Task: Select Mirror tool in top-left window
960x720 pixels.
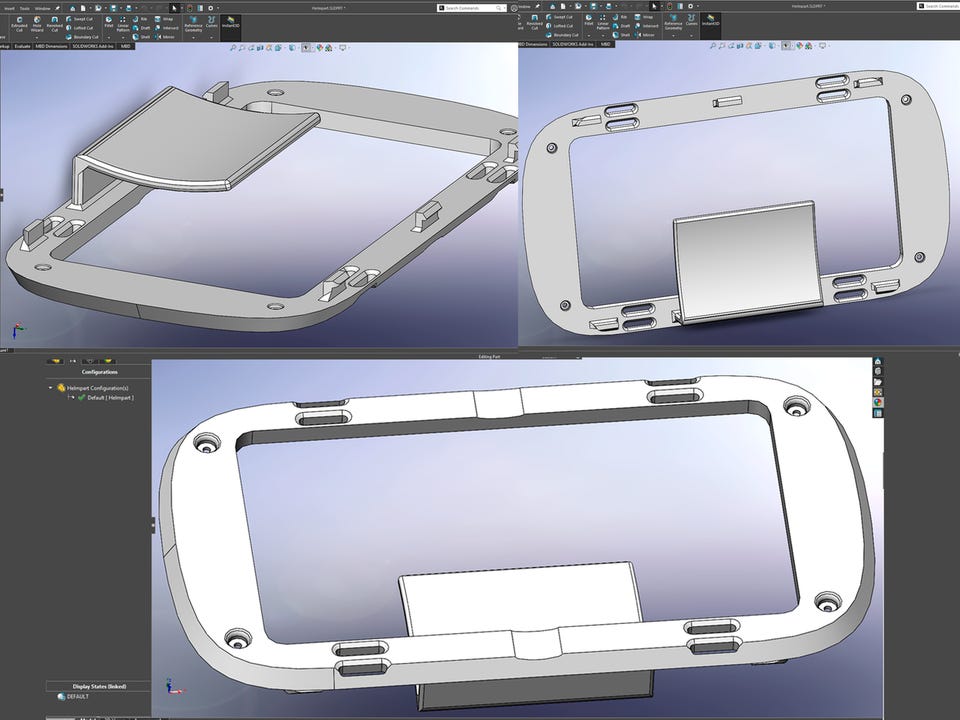Action: tap(164, 37)
